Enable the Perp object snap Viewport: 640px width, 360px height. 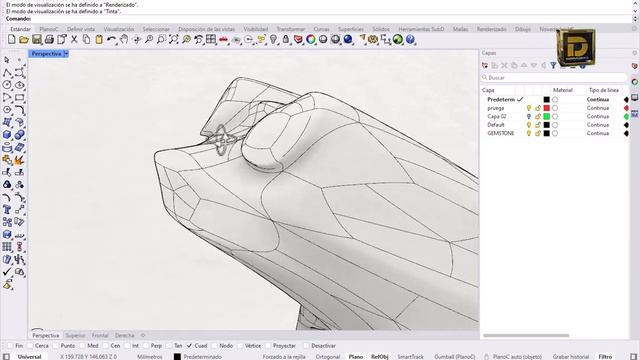[x=146, y=346]
